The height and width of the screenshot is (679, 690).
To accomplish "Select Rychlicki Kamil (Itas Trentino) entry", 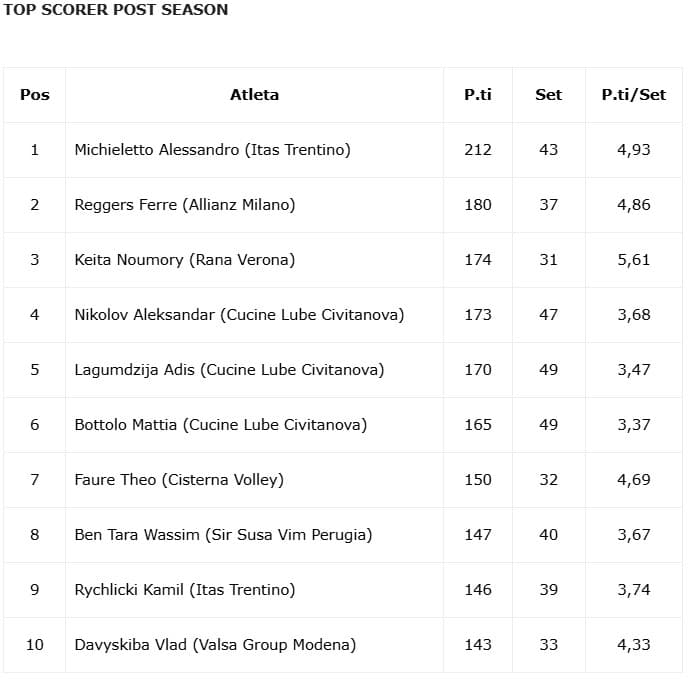I will click(185, 590).
